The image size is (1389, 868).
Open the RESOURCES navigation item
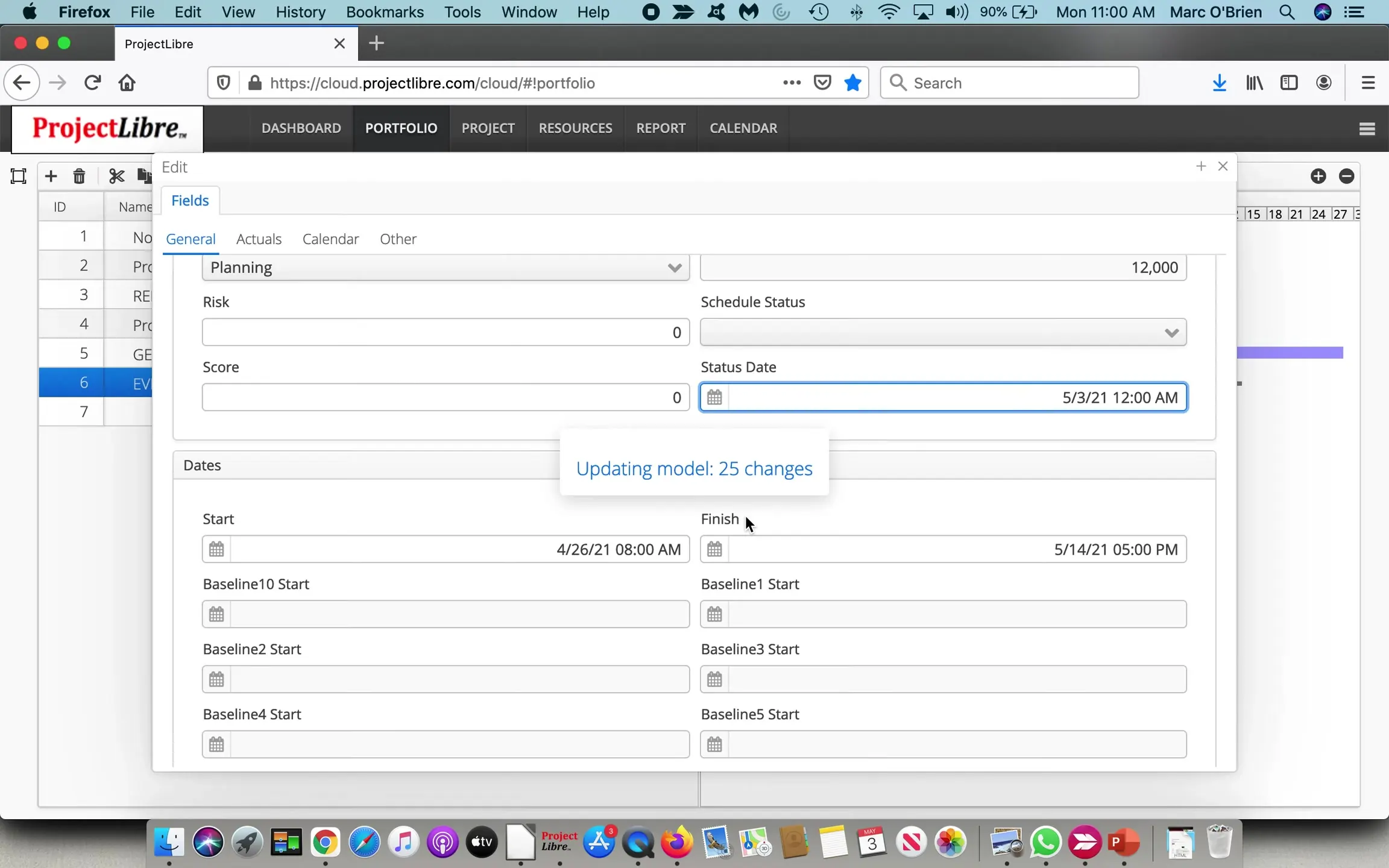point(575,128)
